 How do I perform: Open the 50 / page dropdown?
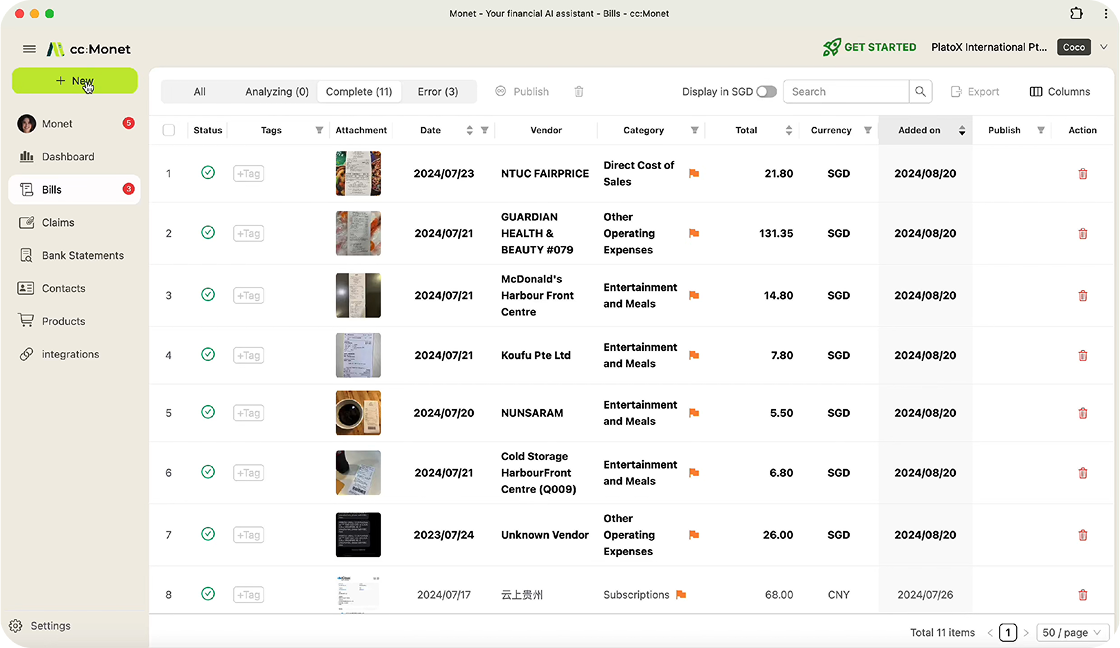(x=1070, y=632)
